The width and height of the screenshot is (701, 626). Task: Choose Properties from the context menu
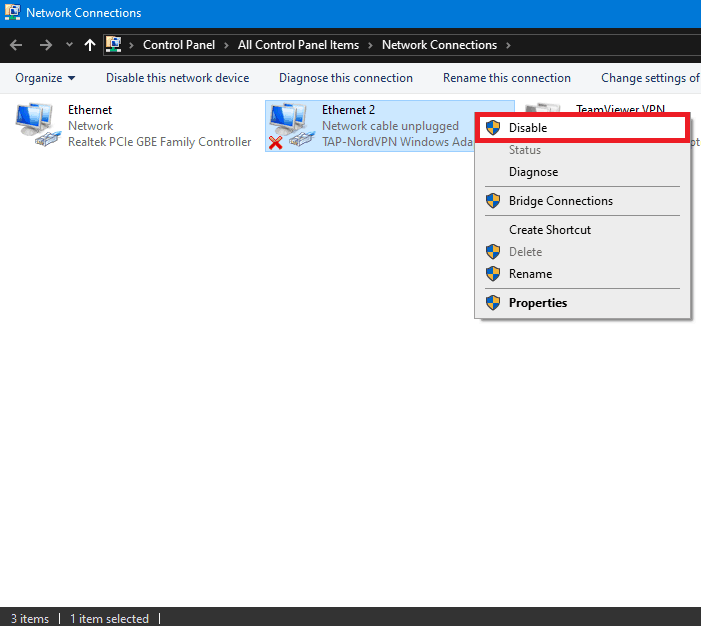pos(537,303)
